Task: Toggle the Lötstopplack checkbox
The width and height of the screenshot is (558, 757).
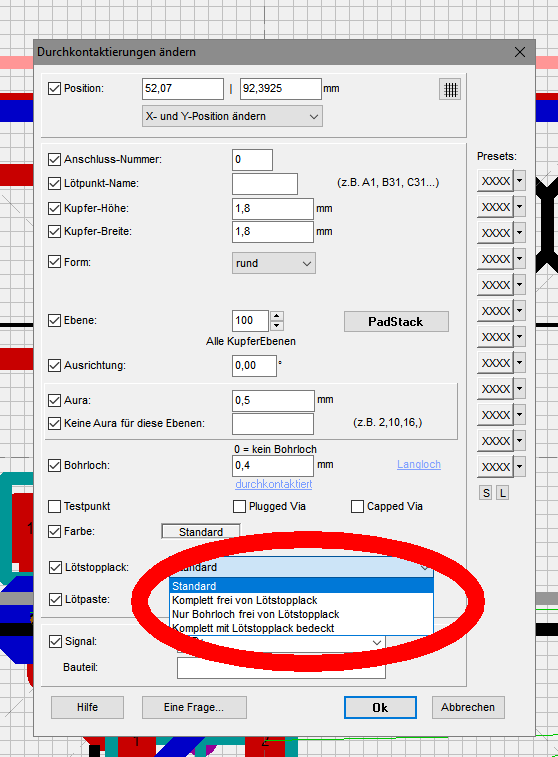Action: 56,567
